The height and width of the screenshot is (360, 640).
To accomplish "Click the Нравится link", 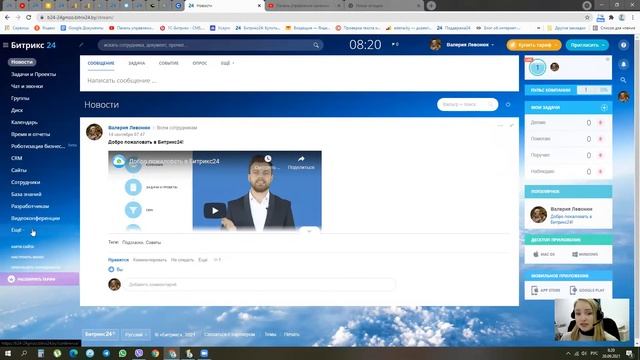I will tap(118, 260).
